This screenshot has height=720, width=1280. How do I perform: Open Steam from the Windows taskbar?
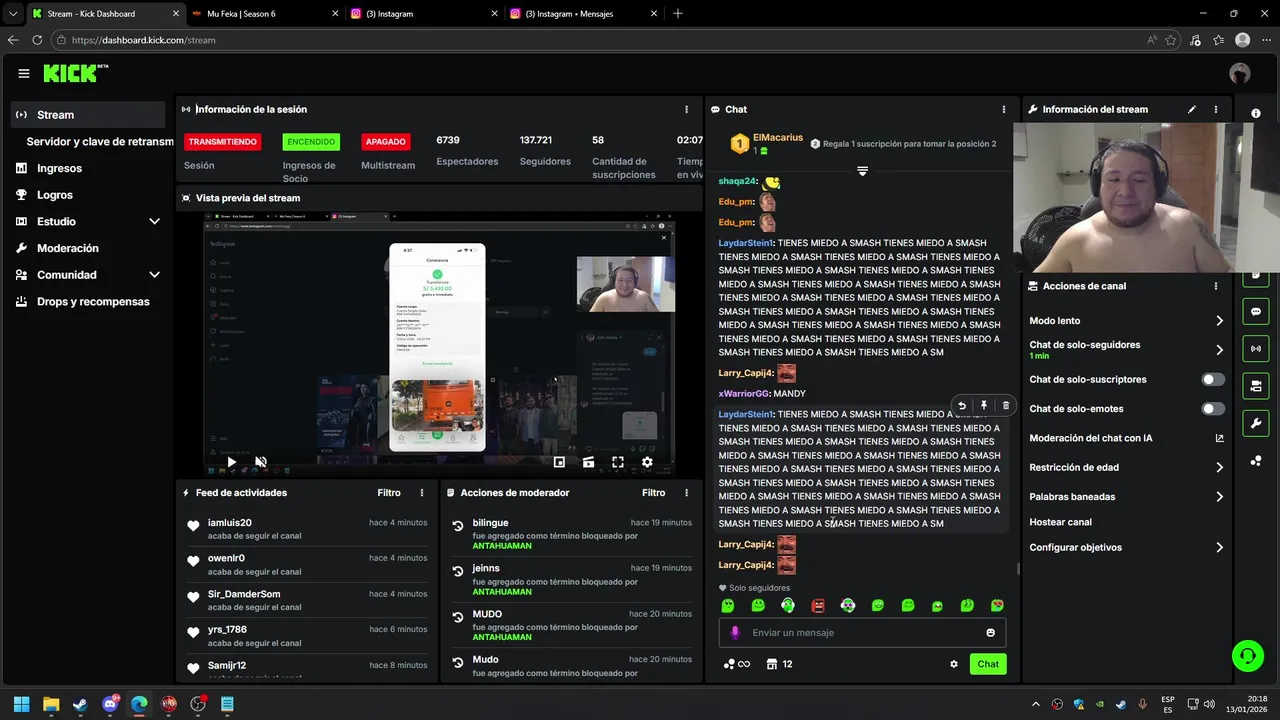tap(81, 704)
